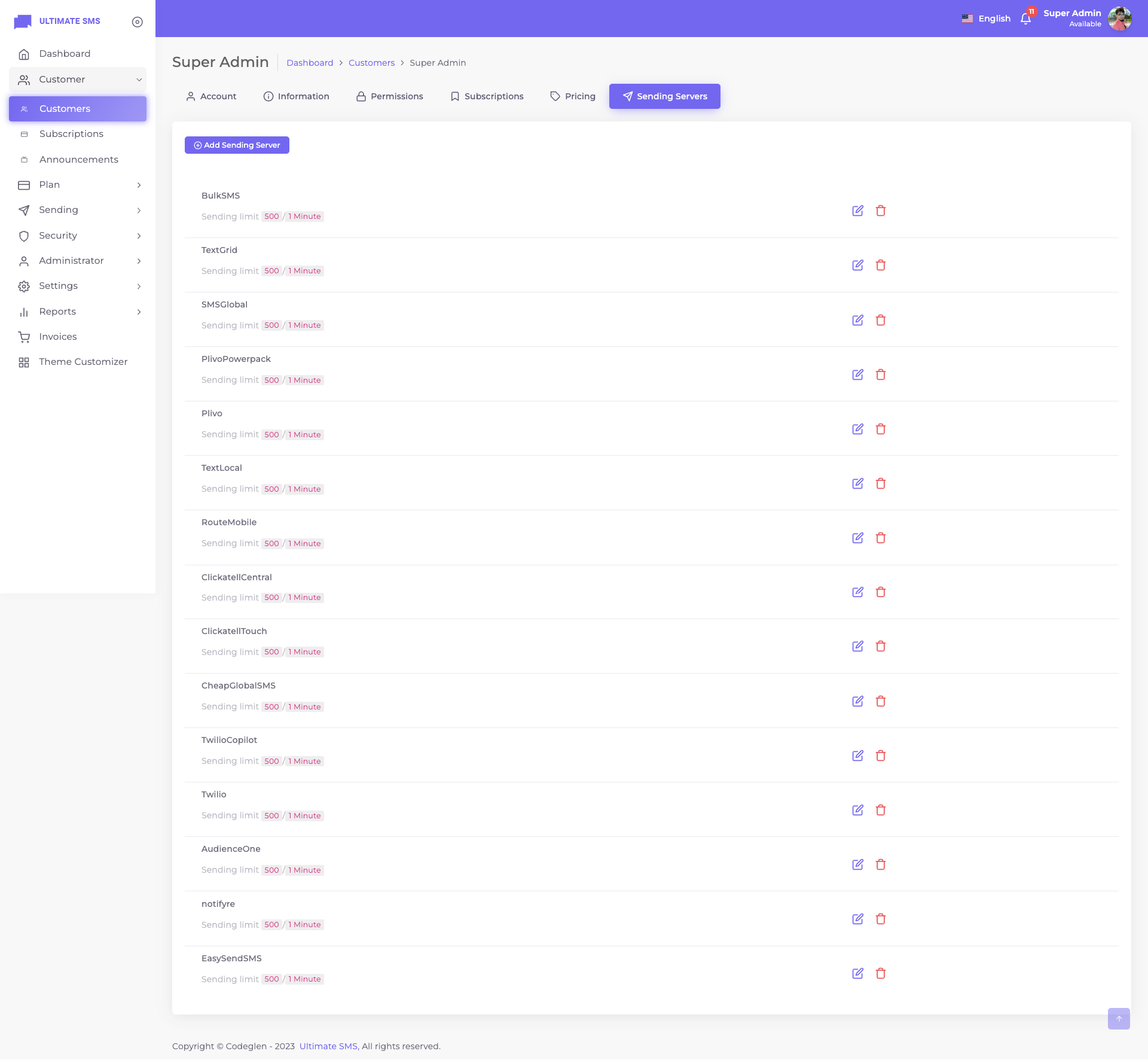Open the English language dropdown
Viewport: 1148px width, 1060px height.
pyautogui.click(x=986, y=19)
